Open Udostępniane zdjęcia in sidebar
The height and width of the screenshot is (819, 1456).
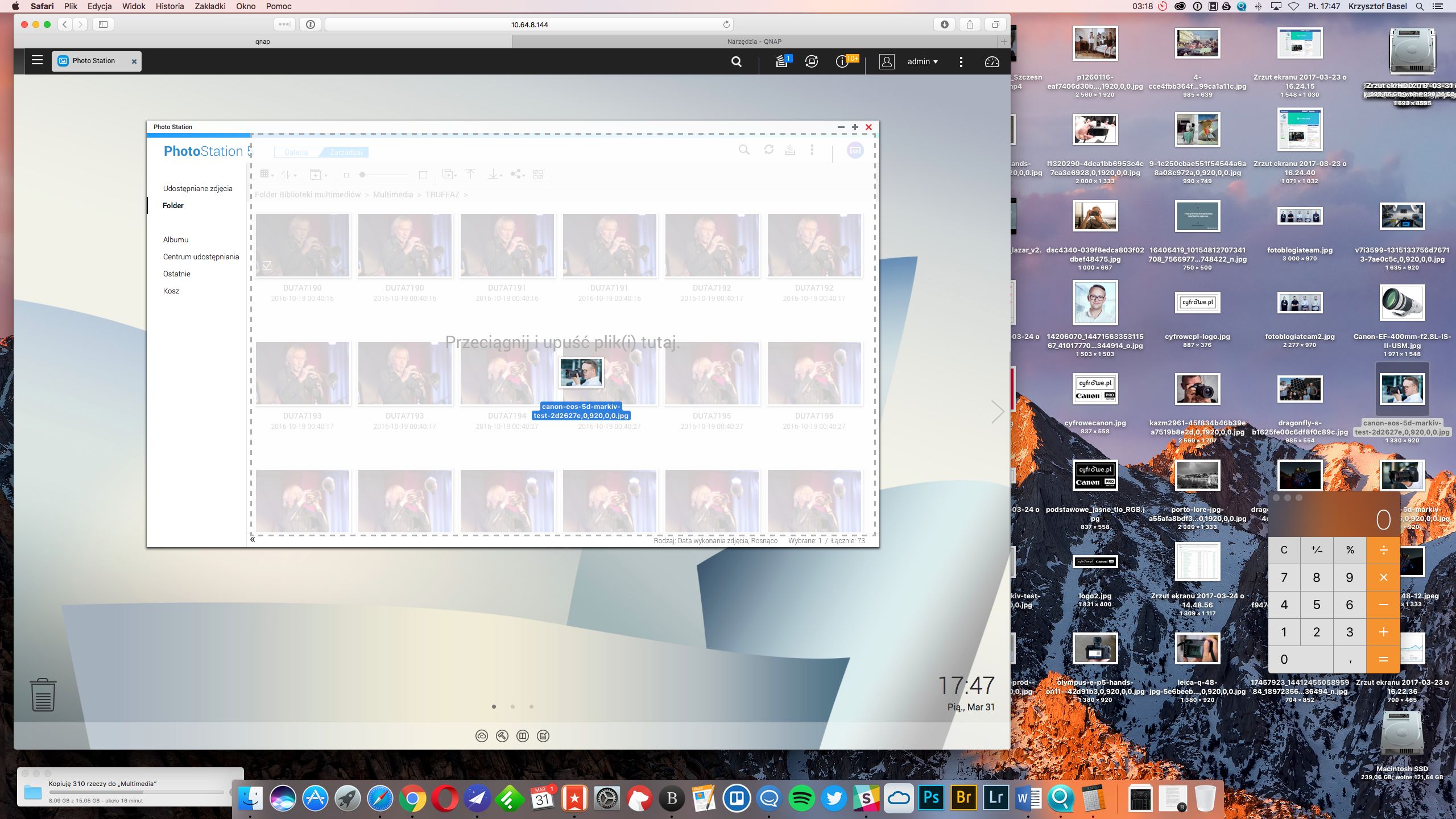[x=198, y=188]
